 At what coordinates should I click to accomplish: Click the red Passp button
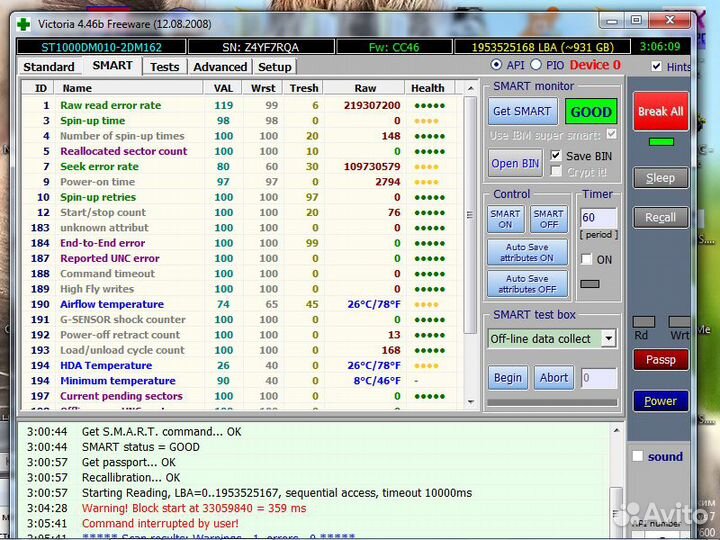coord(660,360)
